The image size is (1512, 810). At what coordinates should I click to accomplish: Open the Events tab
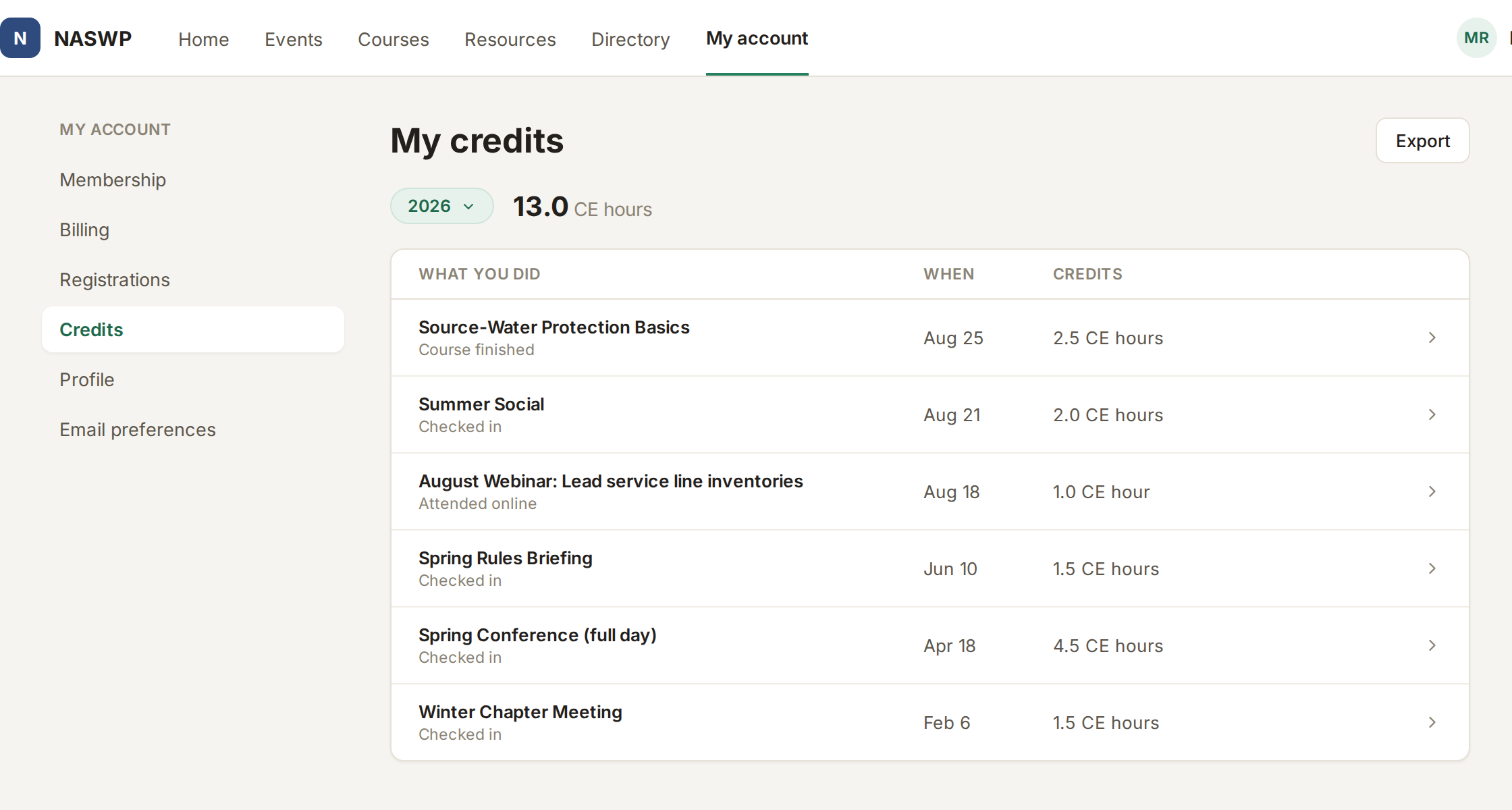point(294,39)
